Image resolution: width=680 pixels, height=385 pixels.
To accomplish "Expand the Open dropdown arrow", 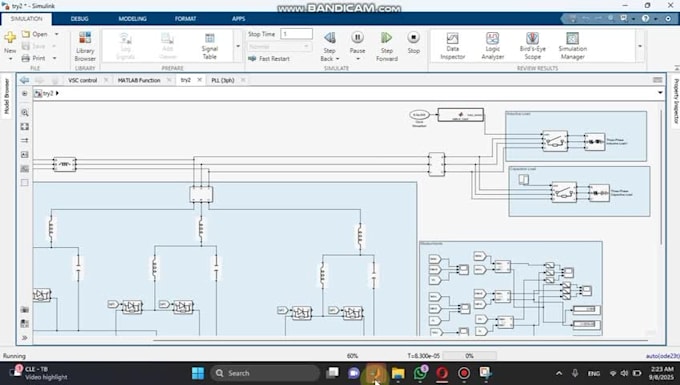I will tap(56, 34).
